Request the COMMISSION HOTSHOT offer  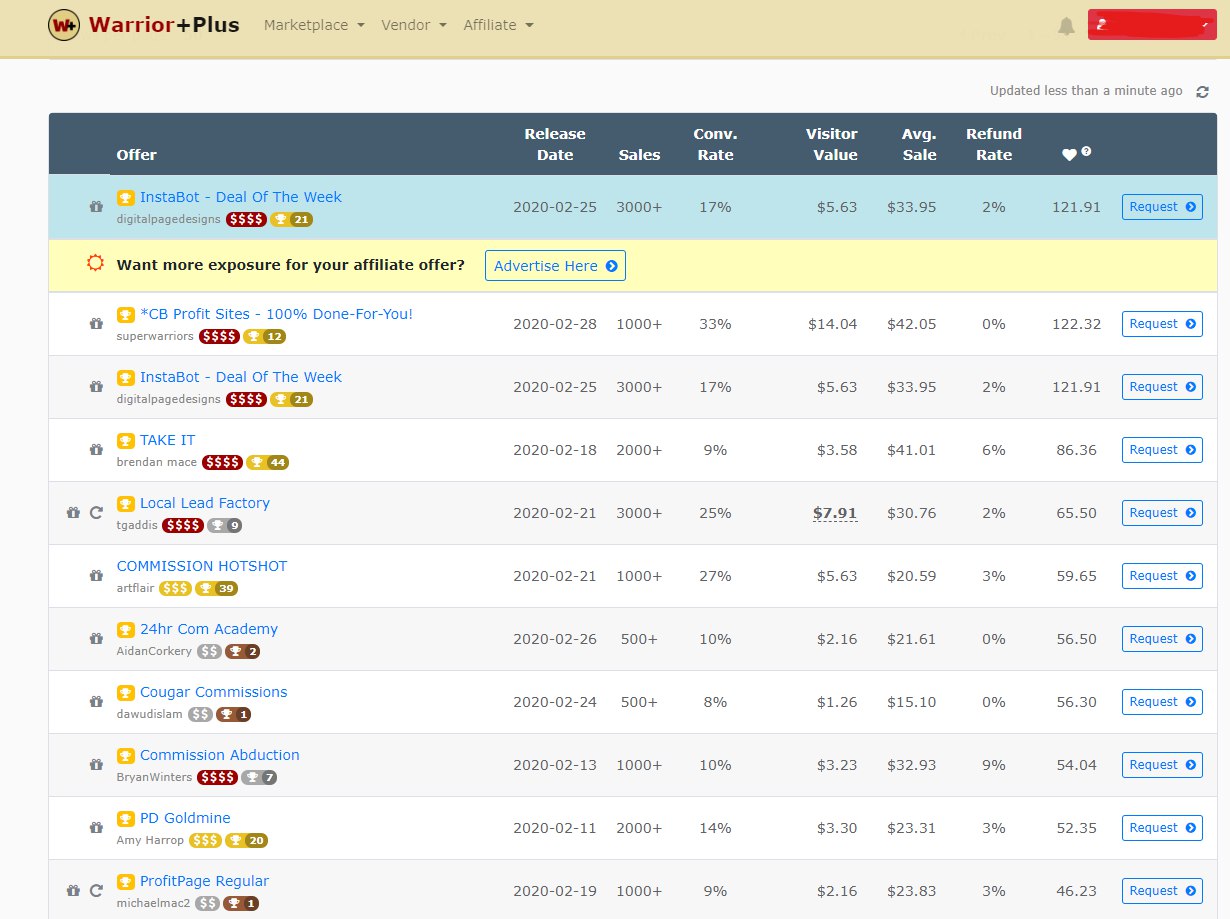(x=1162, y=576)
